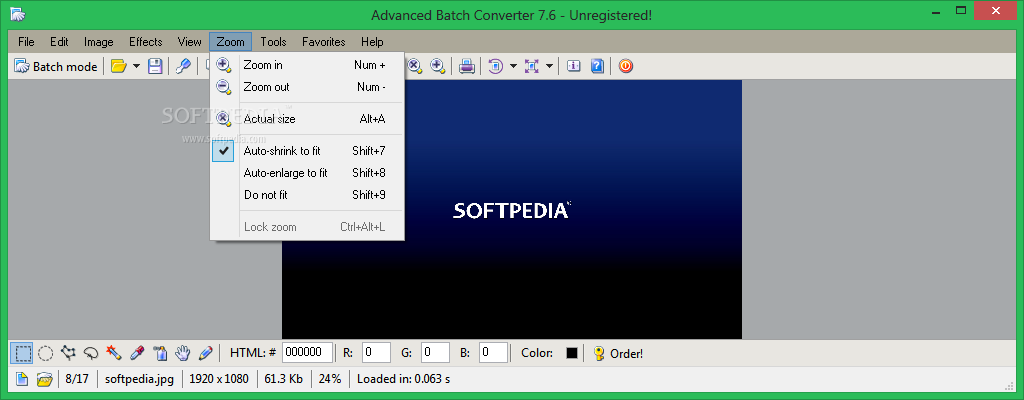Viewport: 1024px width, 400px height.
Task: Click the Save floppy disk icon
Action: 155,66
